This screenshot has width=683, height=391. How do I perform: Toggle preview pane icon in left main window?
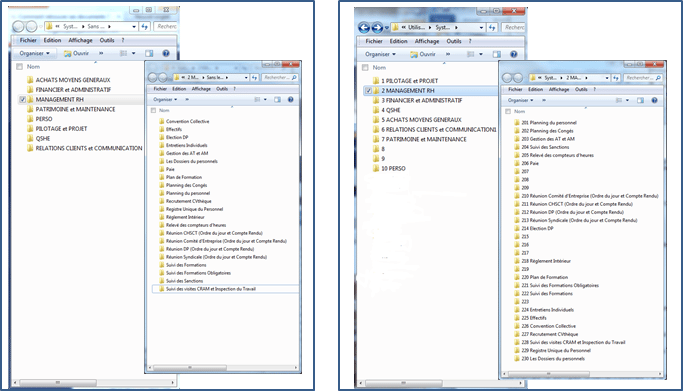click(x=149, y=53)
